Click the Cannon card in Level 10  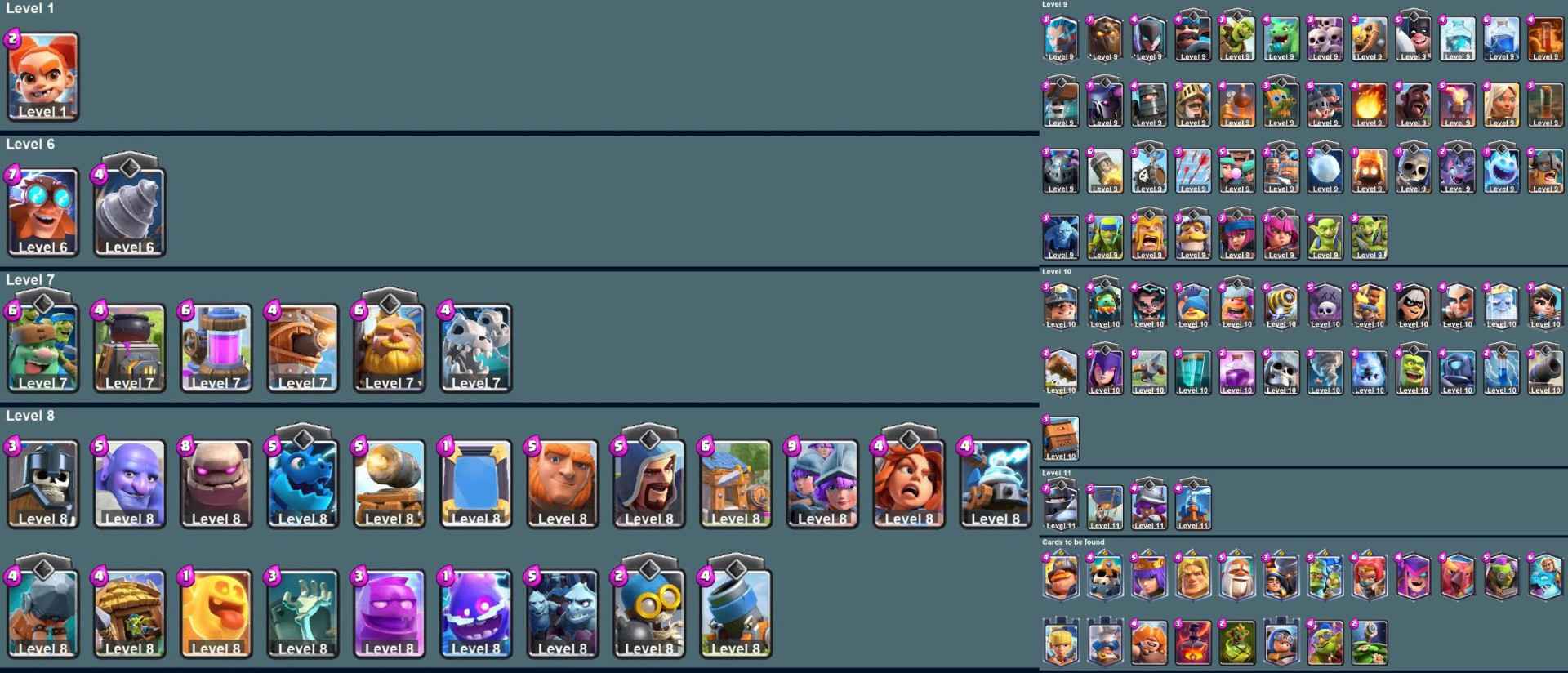pos(1545,371)
